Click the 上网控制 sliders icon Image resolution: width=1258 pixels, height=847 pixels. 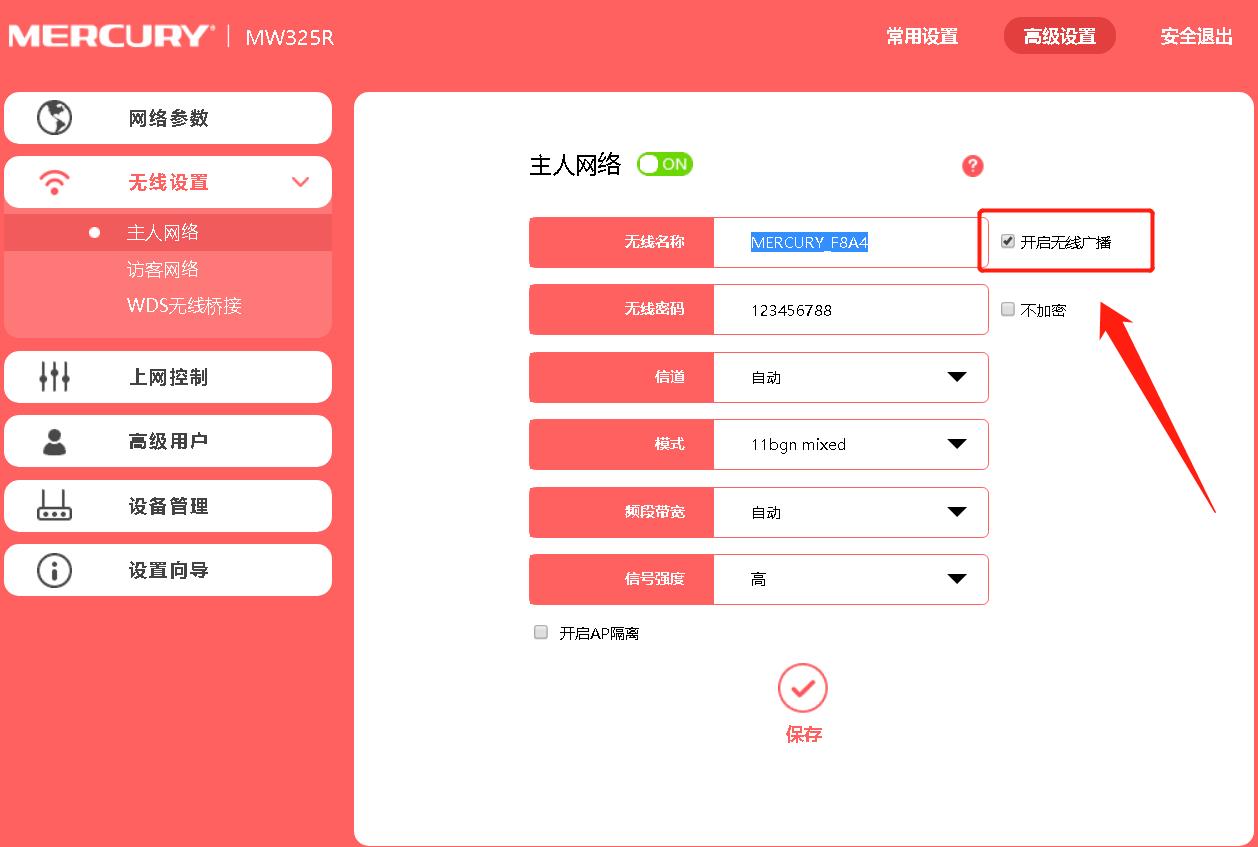pos(57,377)
